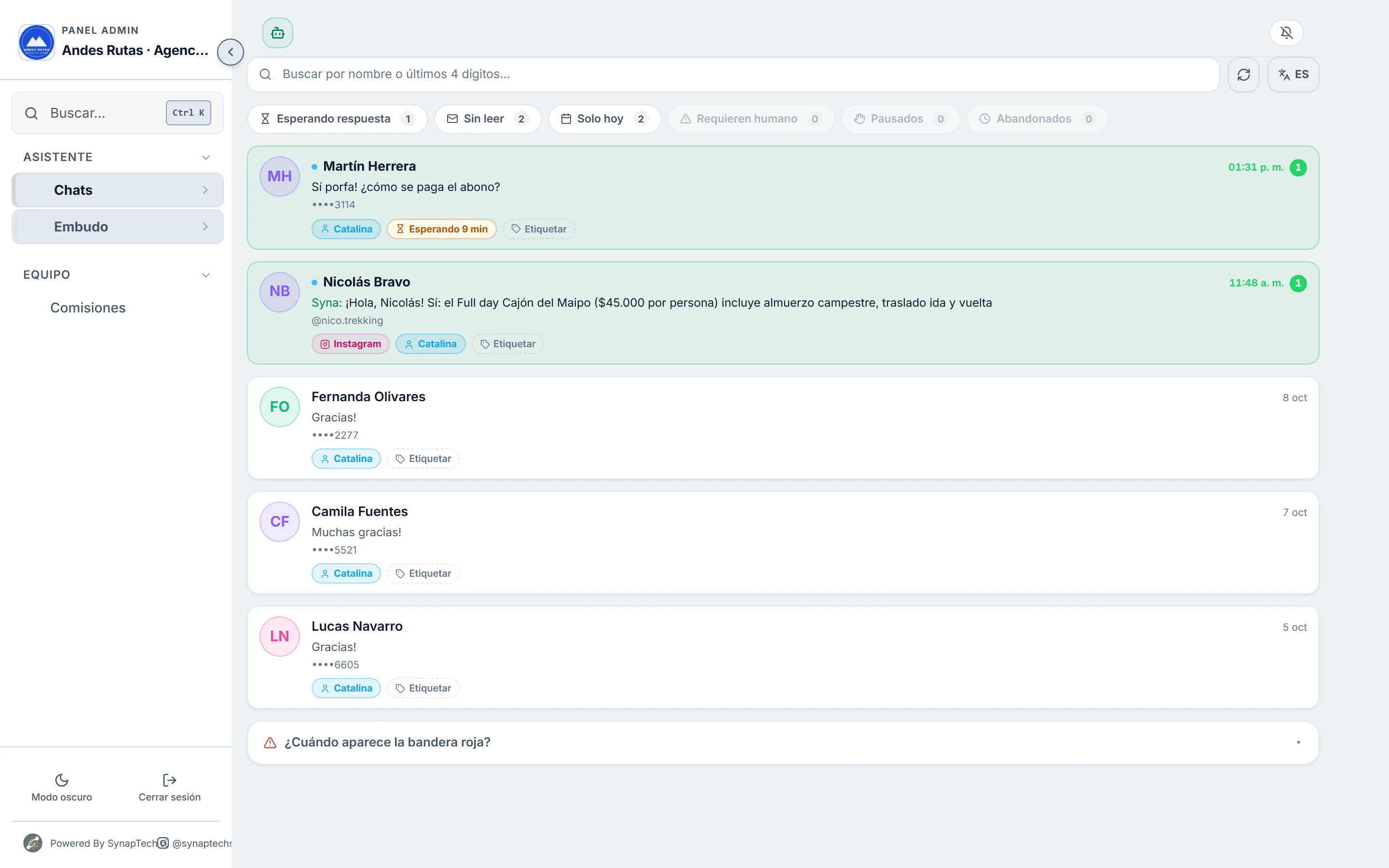Toggle the Requieren humano filter
The width and height of the screenshot is (1389, 868).
(x=751, y=119)
